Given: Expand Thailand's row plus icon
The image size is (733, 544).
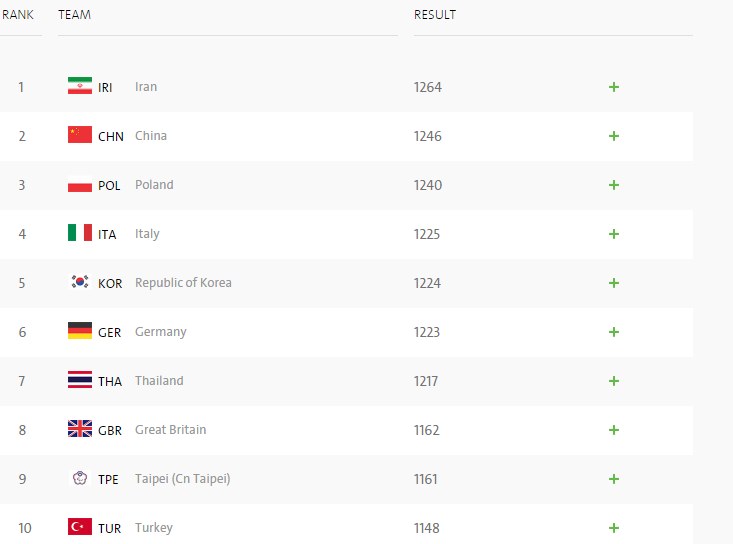Looking at the screenshot, I should coord(614,381).
